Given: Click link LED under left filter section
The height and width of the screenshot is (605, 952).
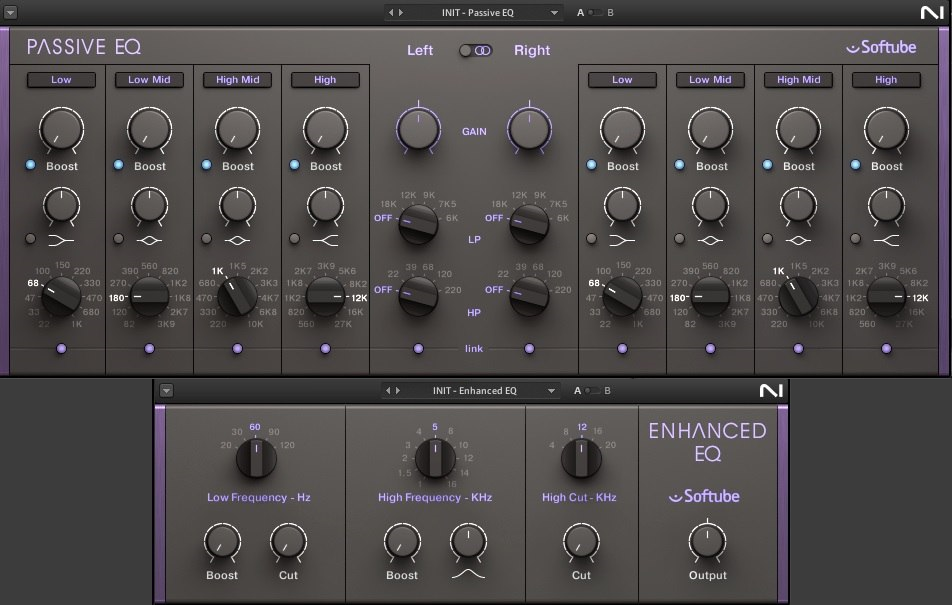Looking at the screenshot, I should [x=418, y=349].
